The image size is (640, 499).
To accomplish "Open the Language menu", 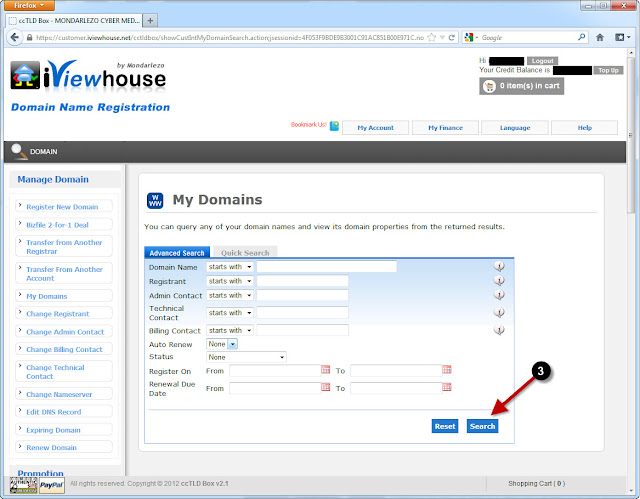I will [x=515, y=128].
